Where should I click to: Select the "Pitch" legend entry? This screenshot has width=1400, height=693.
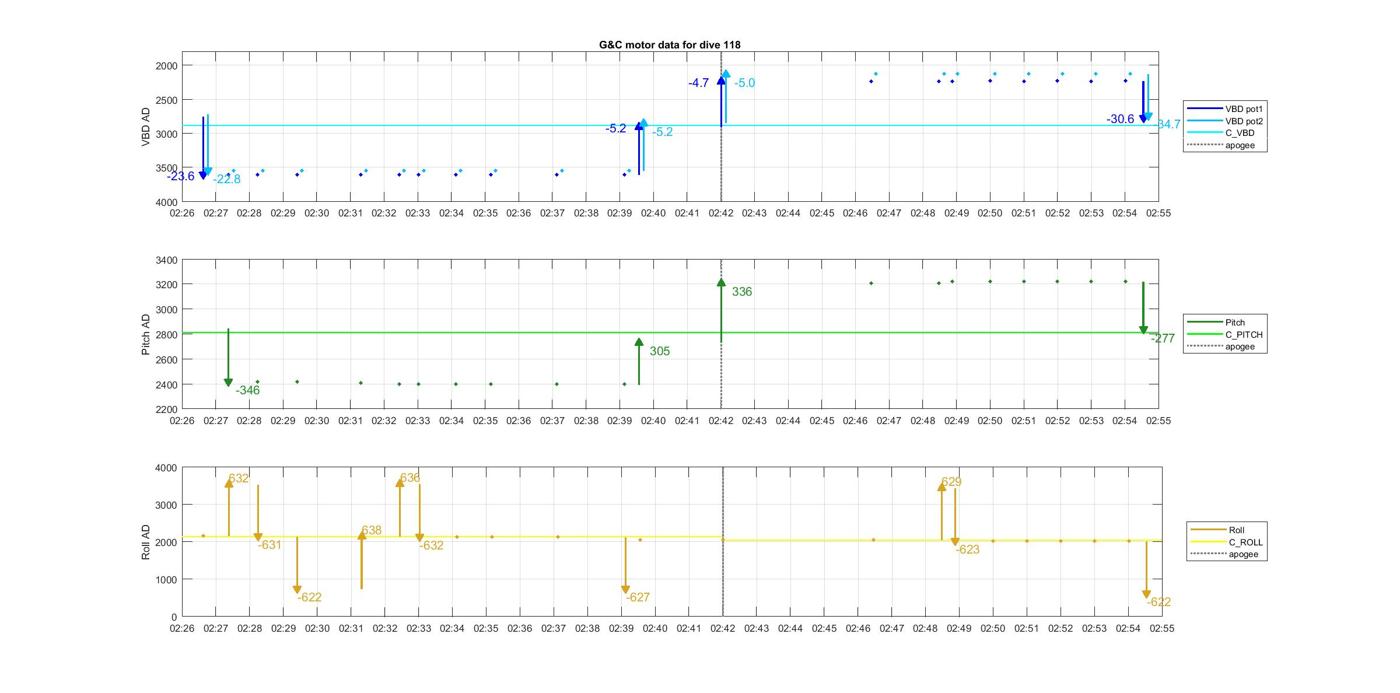[x=1216, y=322]
